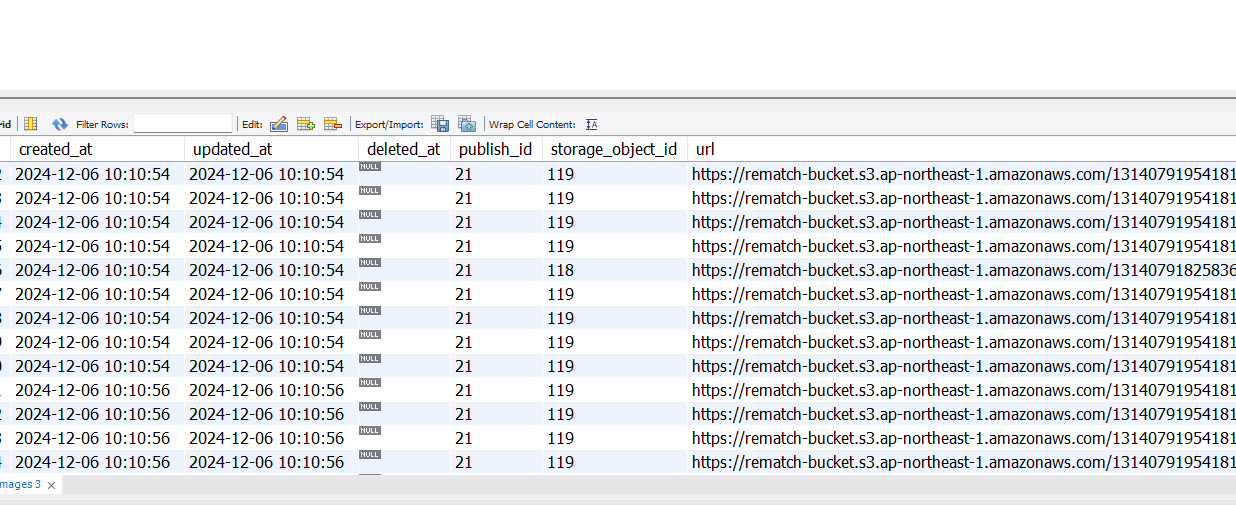Click into the Filter Rows field

pyautogui.click(x=182, y=124)
